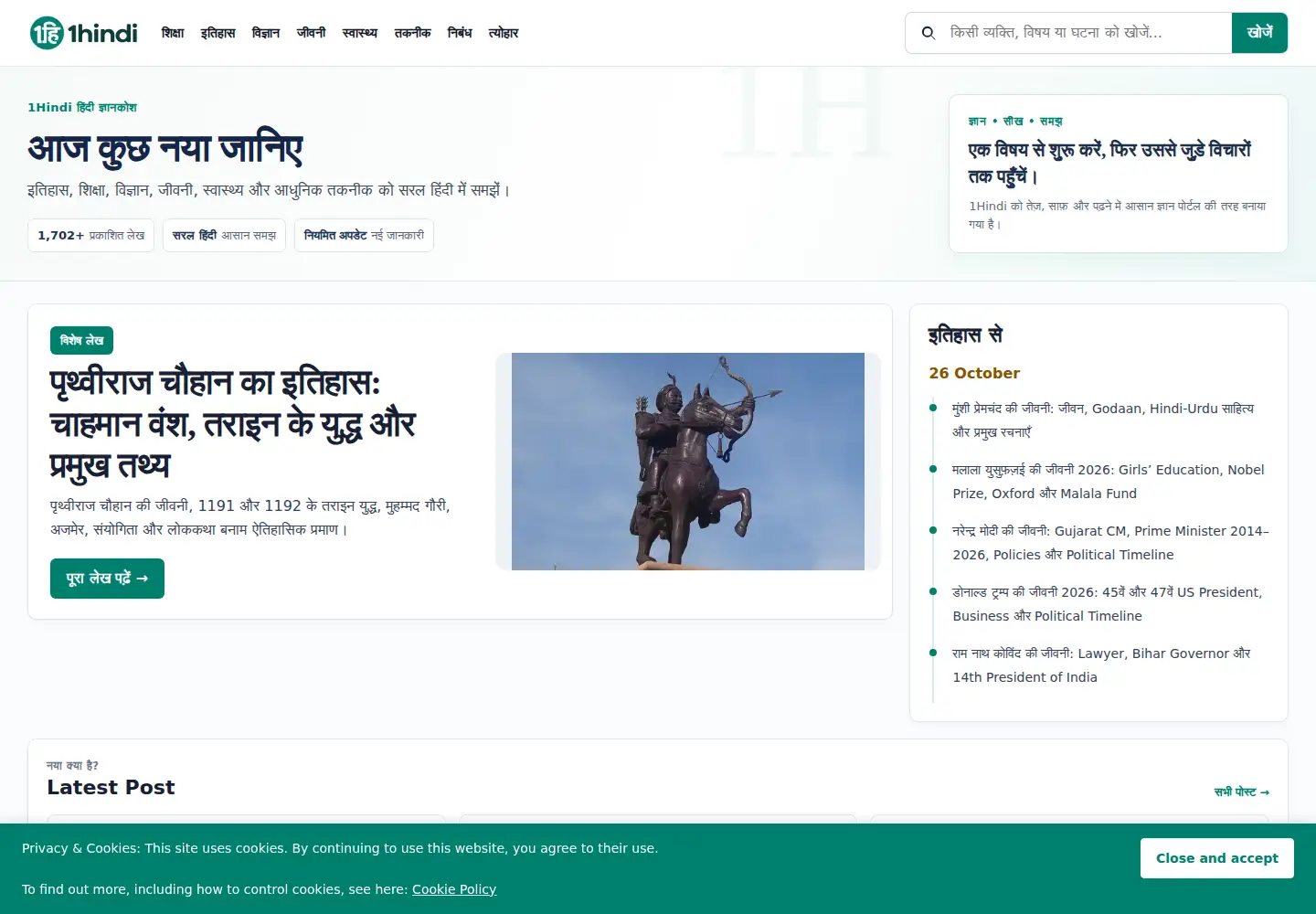Click the खोजें search button
This screenshot has height=914, width=1316.
tap(1259, 33)
